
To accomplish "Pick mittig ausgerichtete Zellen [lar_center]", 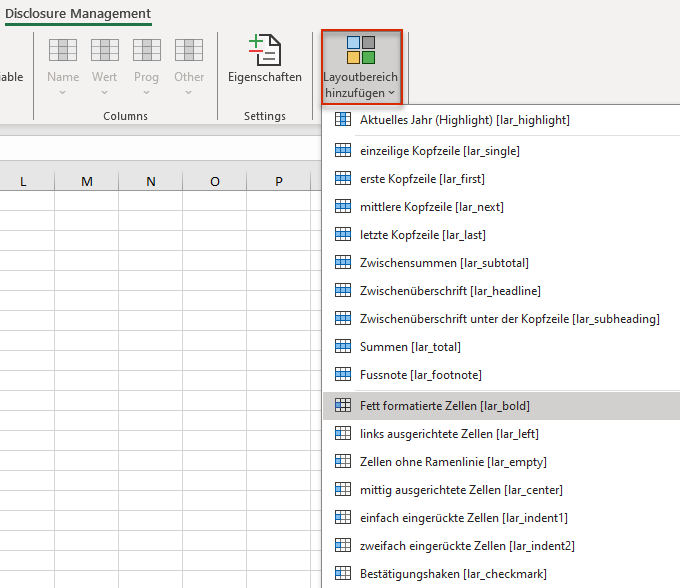I will 501,490.
